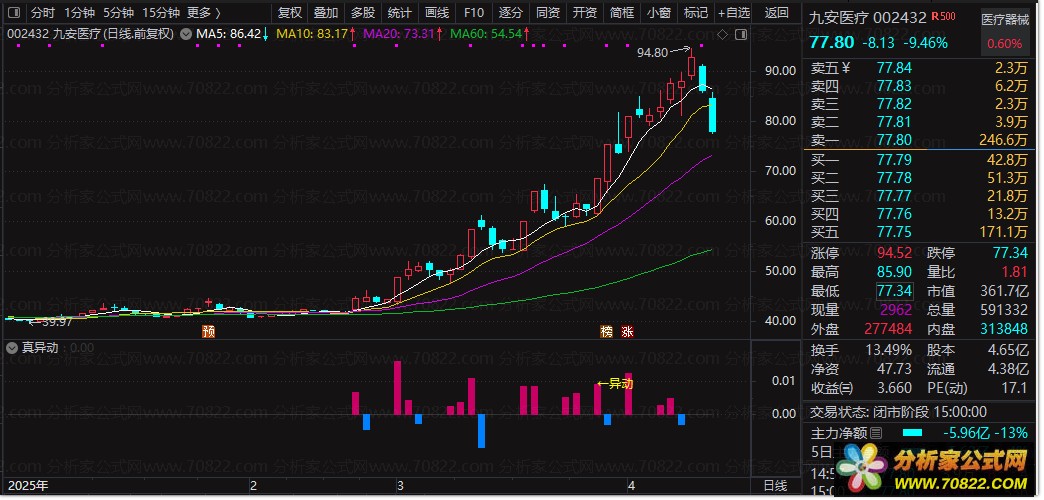1044x500 pixels.
Task: Open the 多股 multi-stock view
Action: [363, 12]
